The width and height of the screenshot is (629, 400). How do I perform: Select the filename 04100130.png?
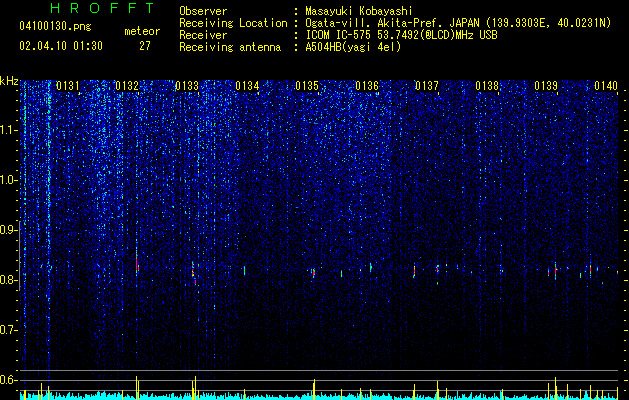click(x=55, y=27)
